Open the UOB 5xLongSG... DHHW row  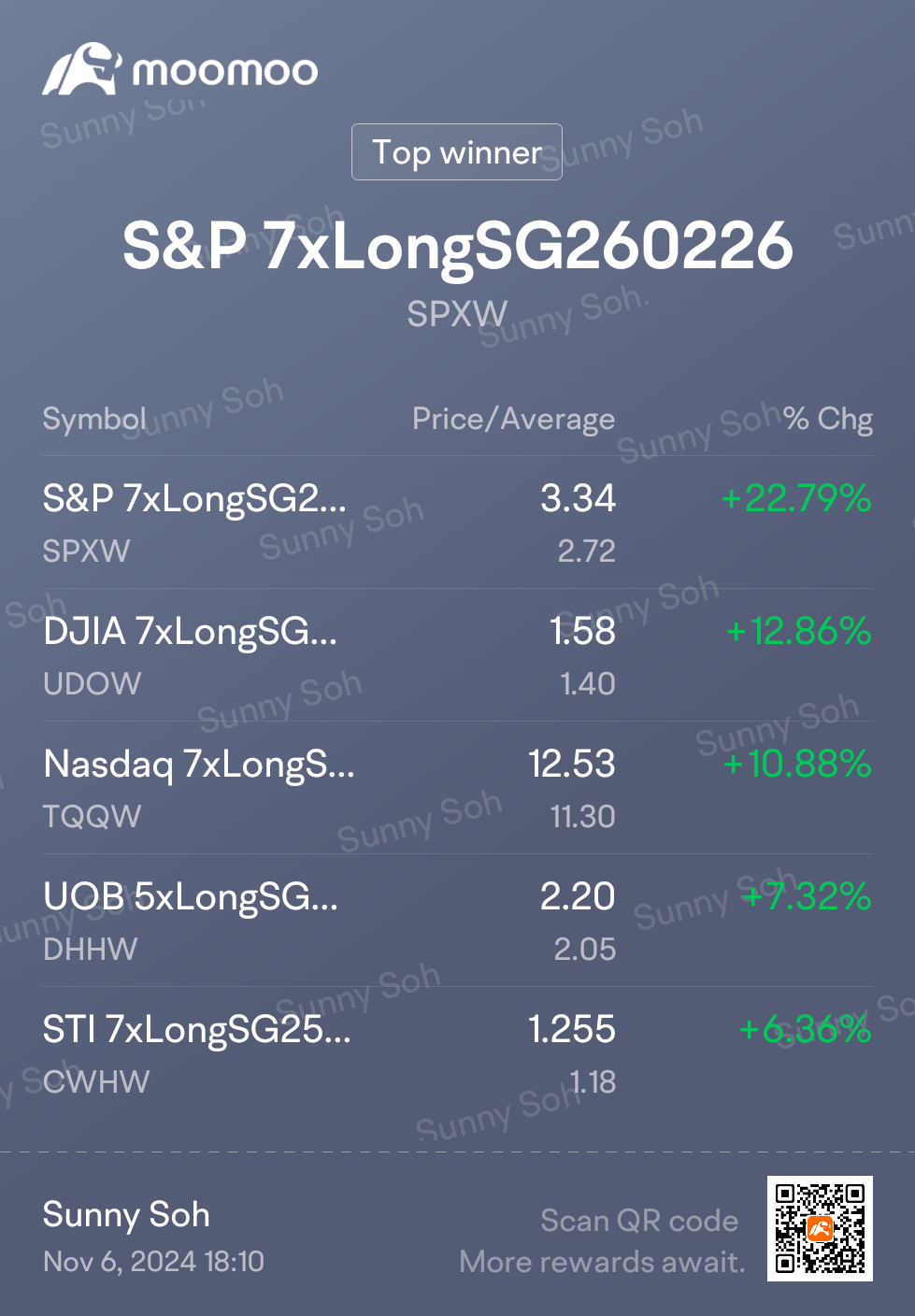click(x=458, y=921)
